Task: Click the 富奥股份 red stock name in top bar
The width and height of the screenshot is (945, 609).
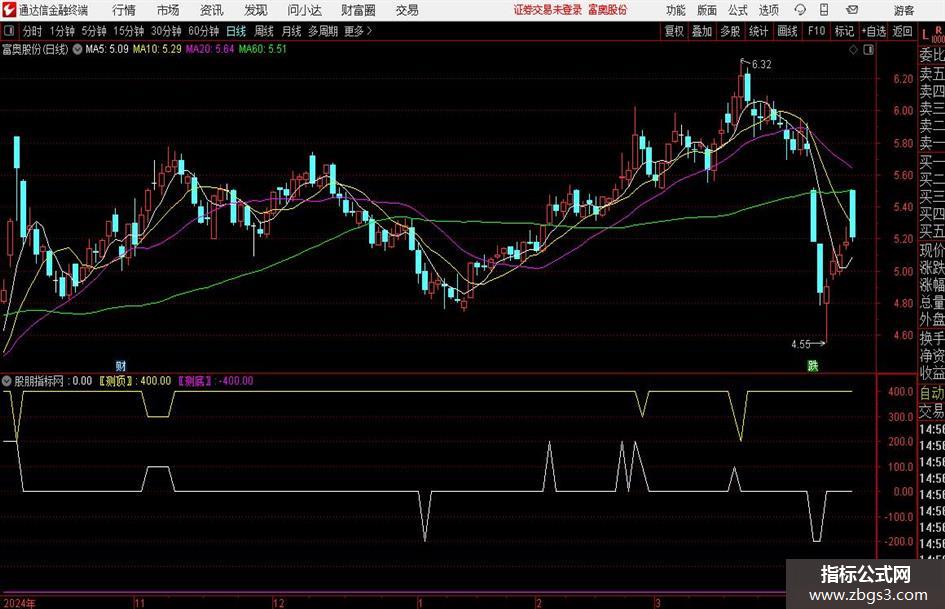Action: (x=608, y=10)
